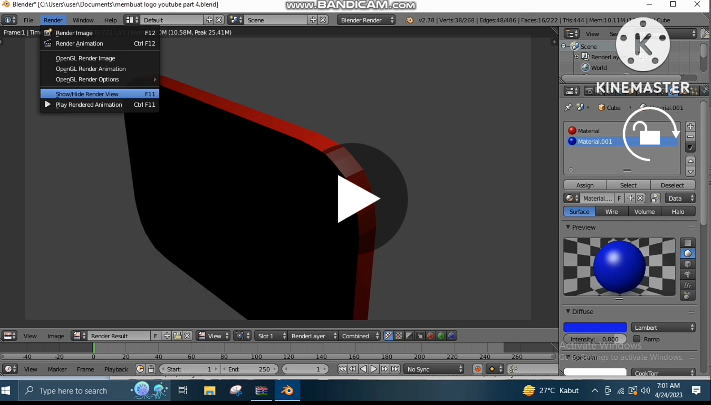Screen dimensions: 711x405
Task: Jump to first frame in timeline
Action: point(343,369)
